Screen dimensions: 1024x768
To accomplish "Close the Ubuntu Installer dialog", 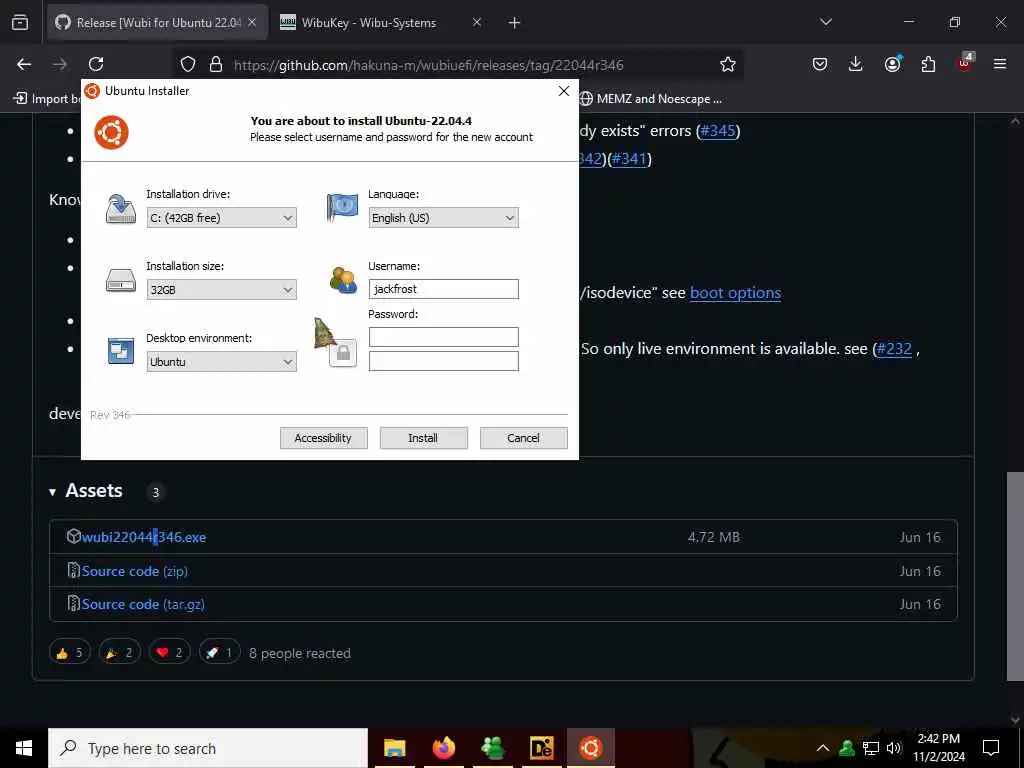I will click(x=564, y=91).
